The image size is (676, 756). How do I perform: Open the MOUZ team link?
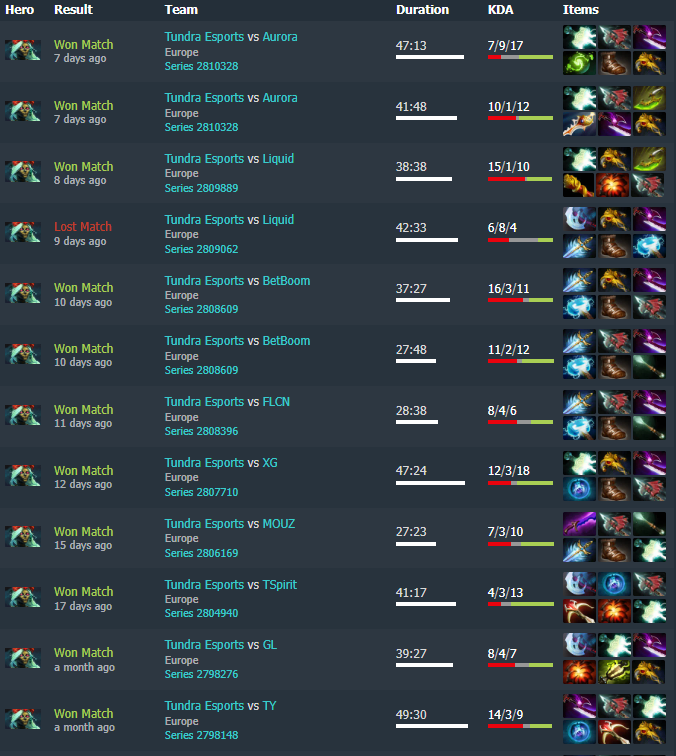[279, 524]
